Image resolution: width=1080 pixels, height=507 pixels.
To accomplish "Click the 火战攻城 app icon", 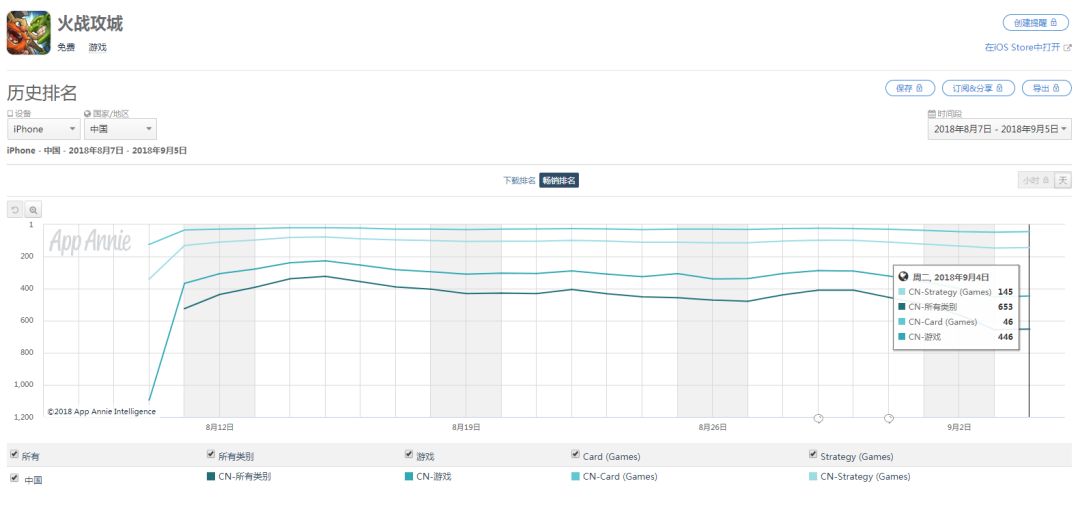I will tap(28, 32).
